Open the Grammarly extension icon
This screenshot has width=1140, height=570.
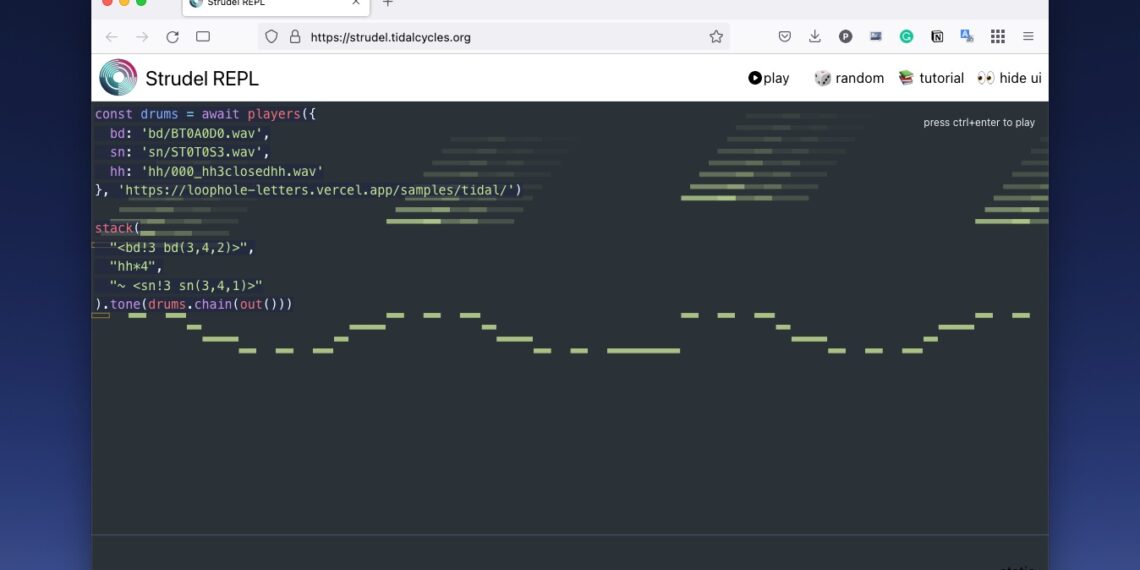point(906,37)
